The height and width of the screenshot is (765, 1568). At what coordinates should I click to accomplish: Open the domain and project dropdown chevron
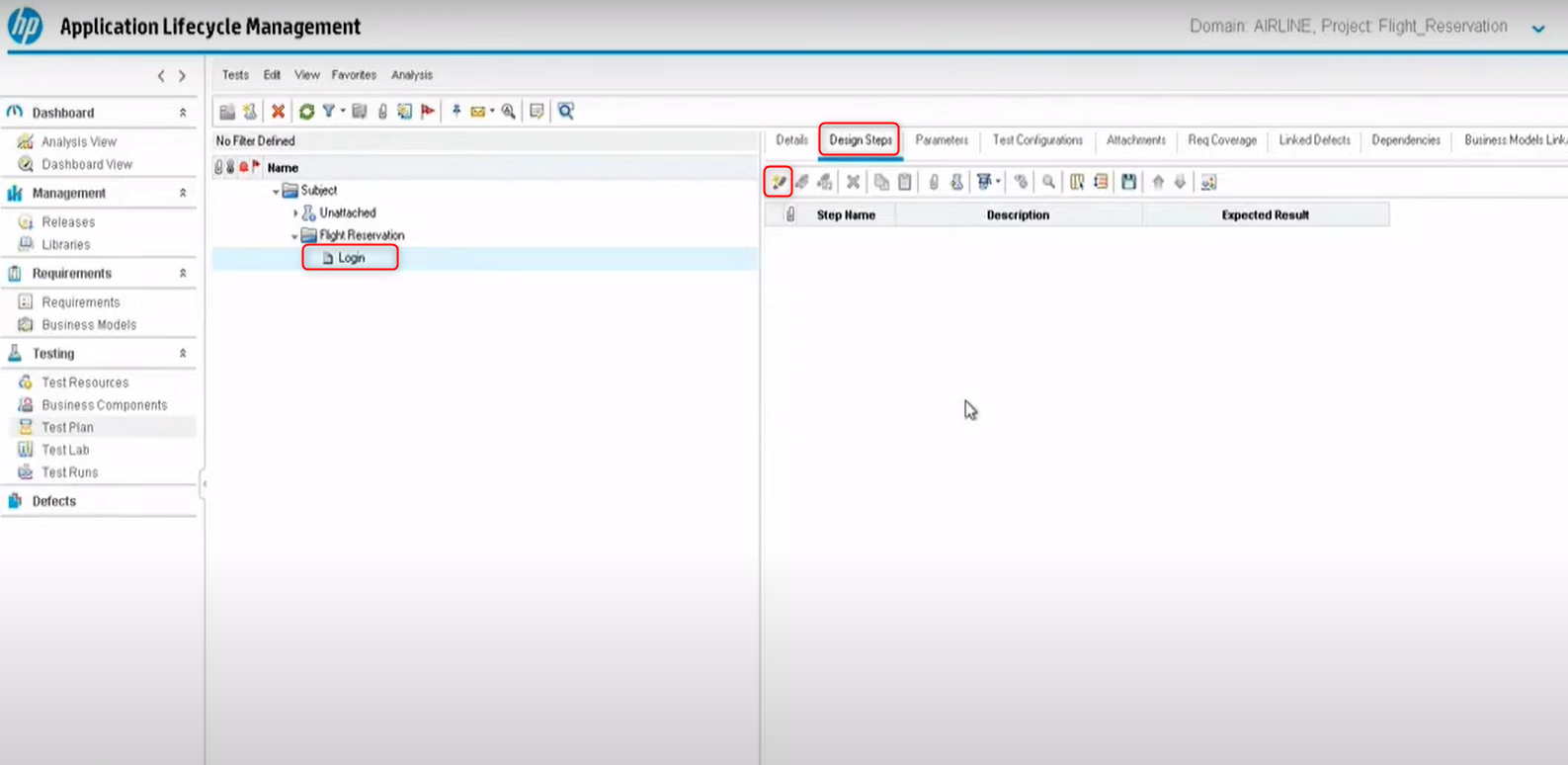tap(1537, 29)
